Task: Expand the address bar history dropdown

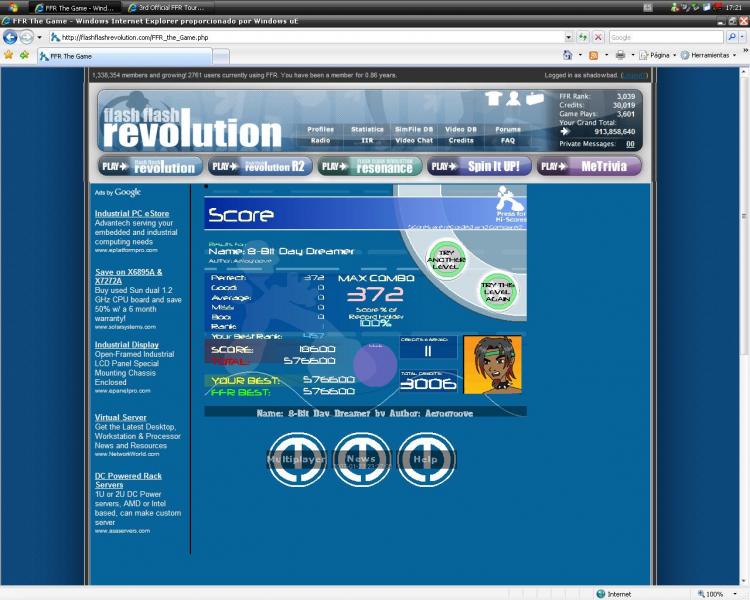Action: click(x=570, y=37)
